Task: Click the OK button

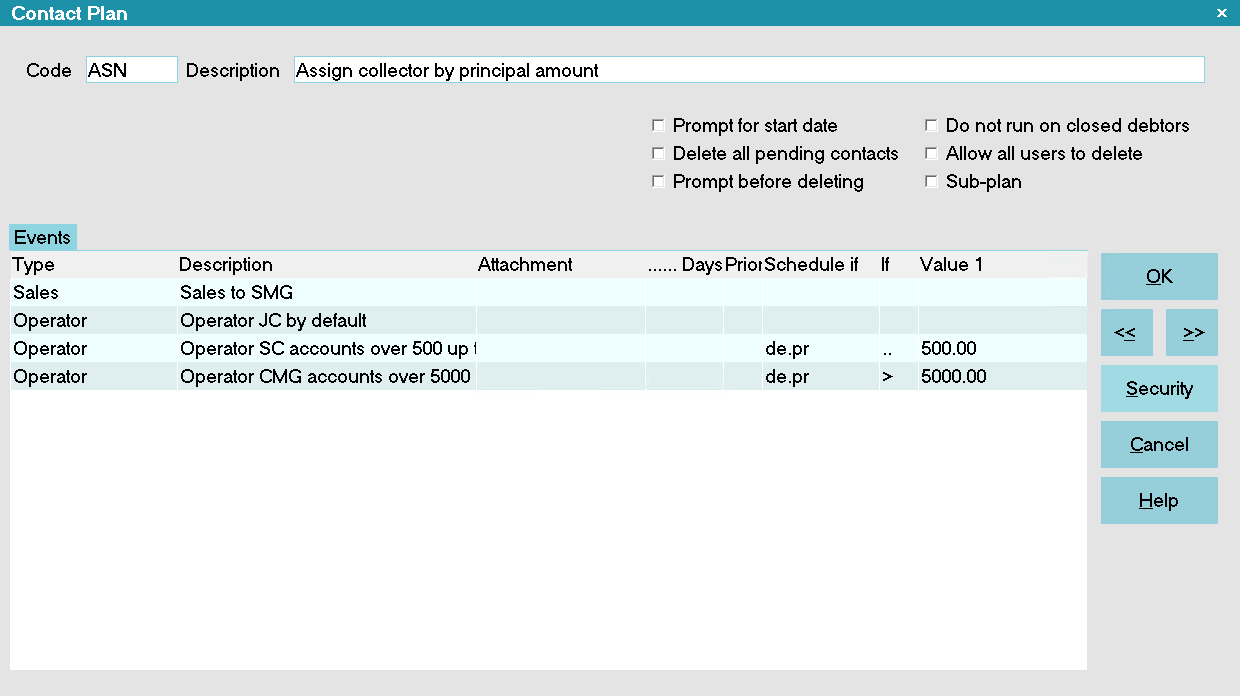Action: coord(1159,277)
